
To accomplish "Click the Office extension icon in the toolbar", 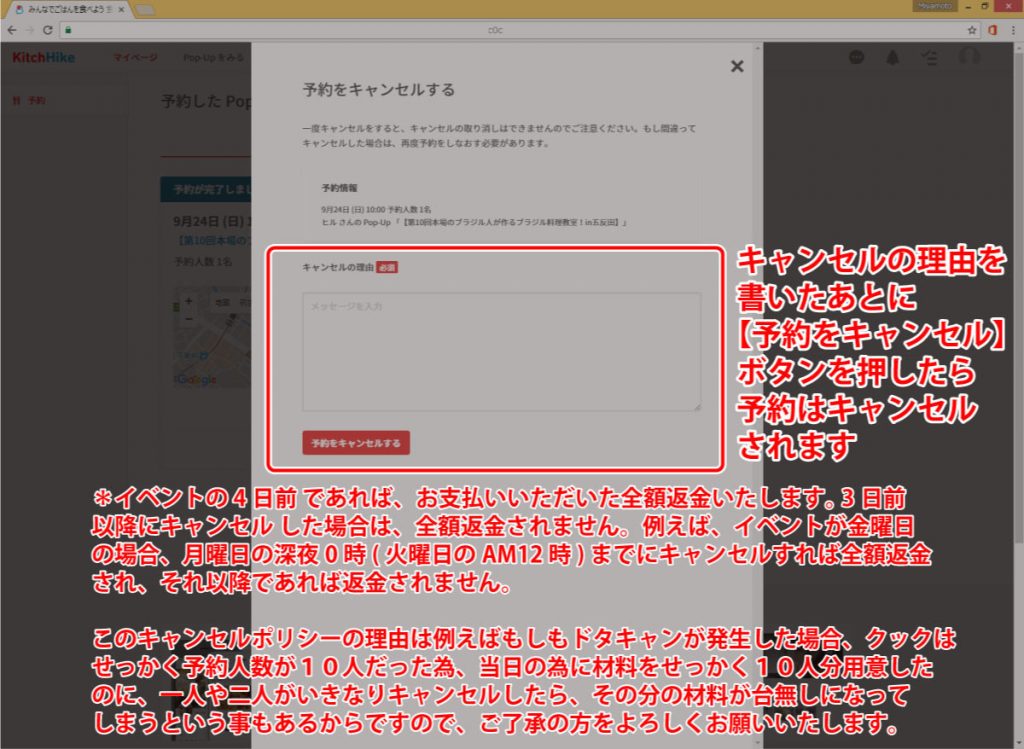I will coord(993,30).
